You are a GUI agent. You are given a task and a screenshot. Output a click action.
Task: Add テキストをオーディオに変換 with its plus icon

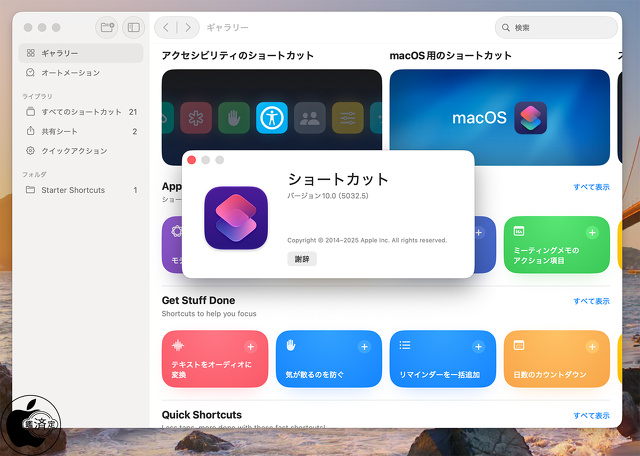[x=250, y=347]
